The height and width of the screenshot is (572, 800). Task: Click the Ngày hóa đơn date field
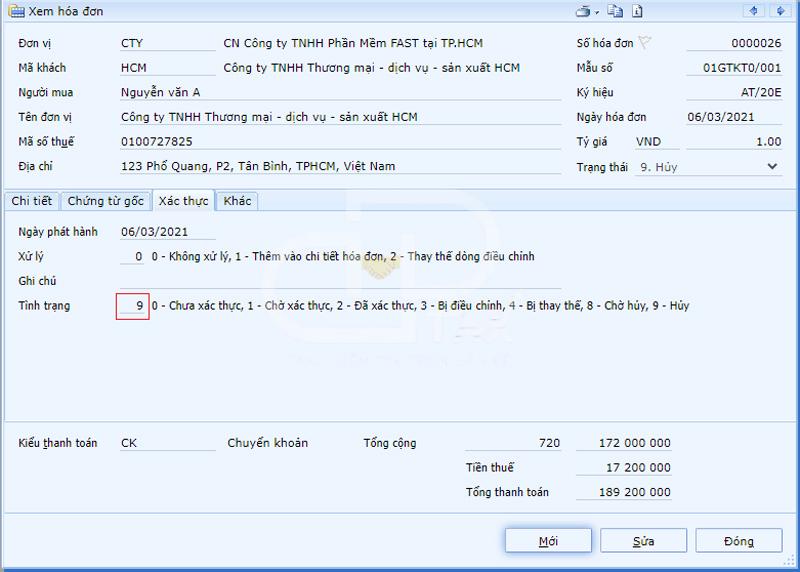(734, 117)
